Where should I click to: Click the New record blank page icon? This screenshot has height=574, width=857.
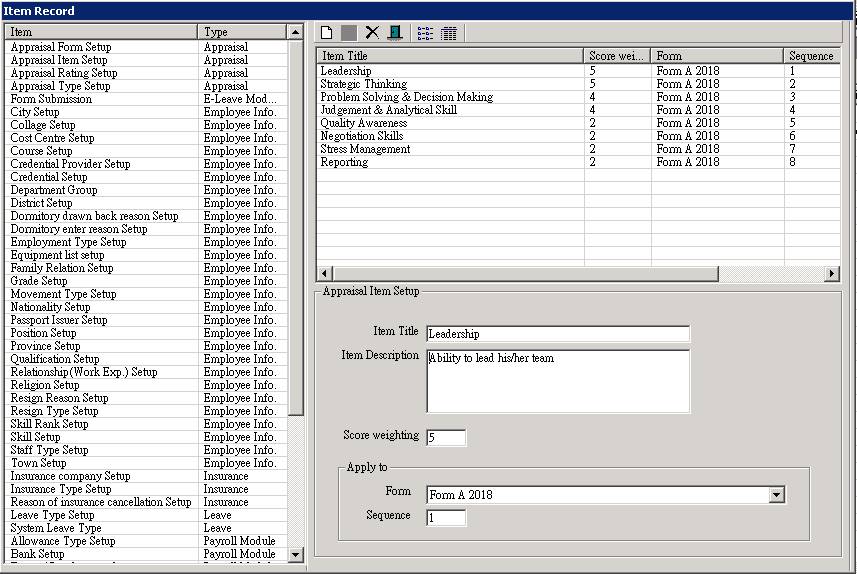pyautogui.click(x=326, y=33)
